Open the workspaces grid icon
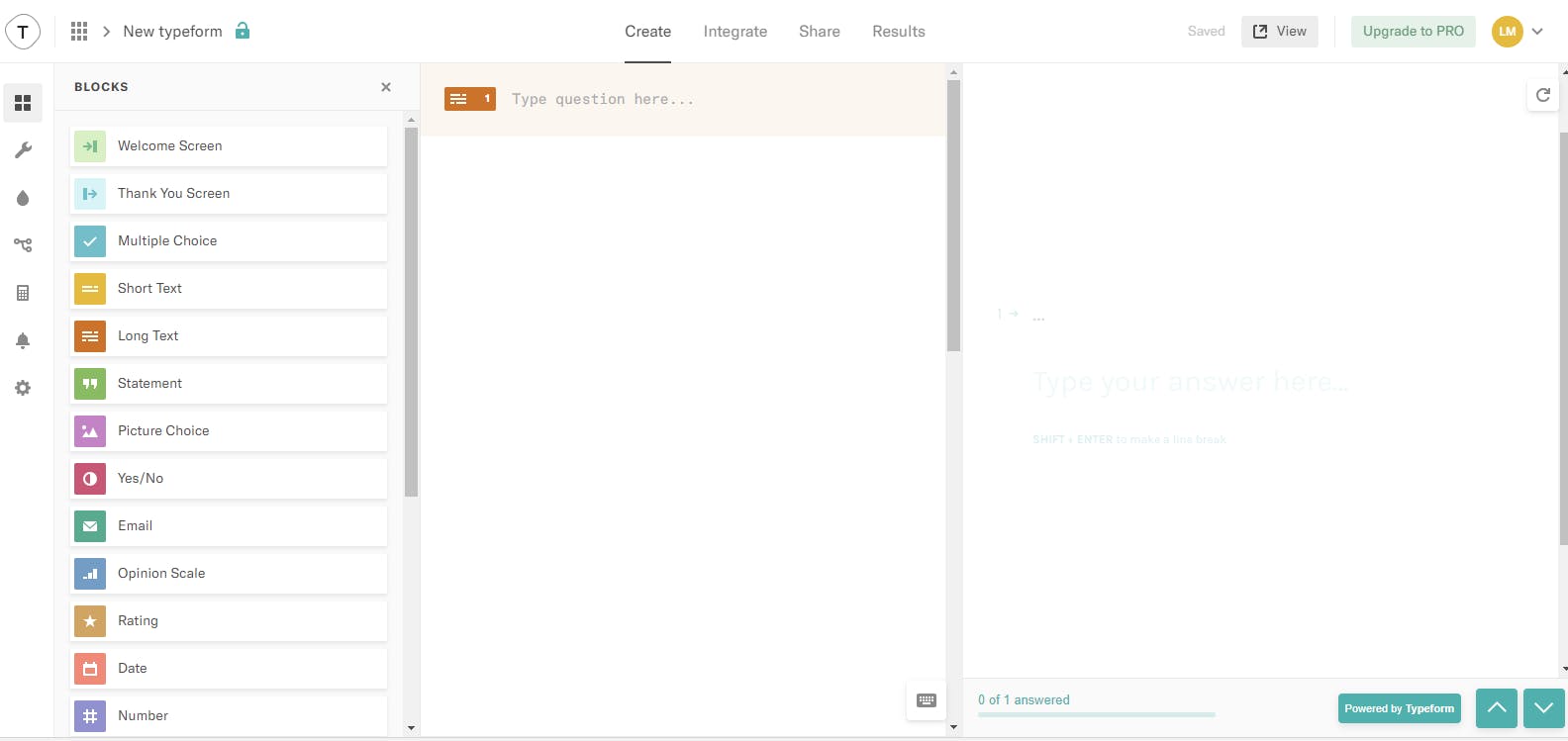The height and width of the screenshot is (741, 1568). click(79, 32)
